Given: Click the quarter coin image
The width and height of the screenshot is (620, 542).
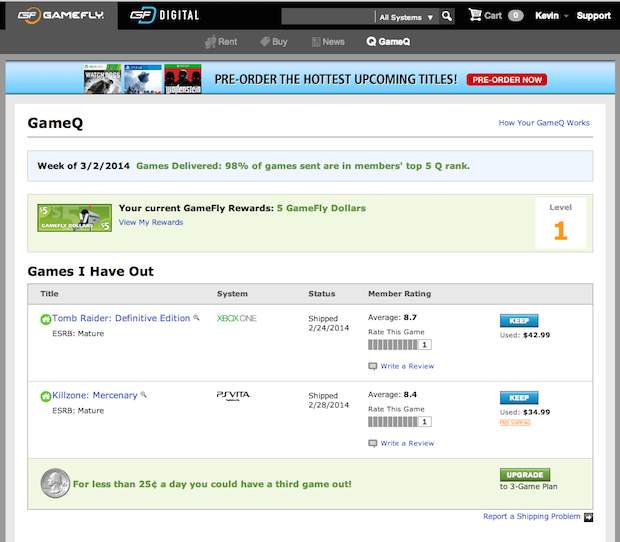Looking at the screenshot, I should click(55, 483).
